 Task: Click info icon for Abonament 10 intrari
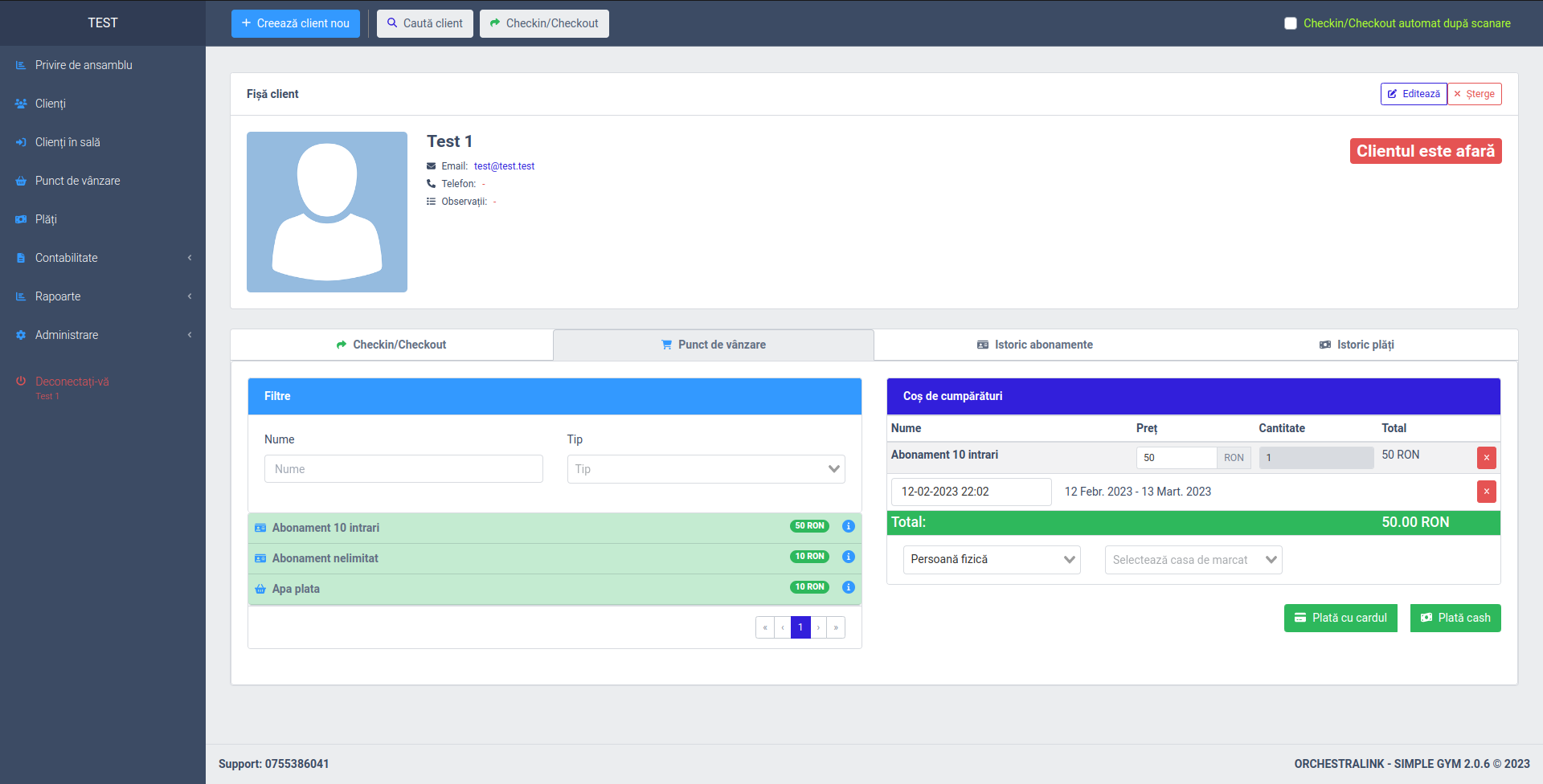click(848, 526)
